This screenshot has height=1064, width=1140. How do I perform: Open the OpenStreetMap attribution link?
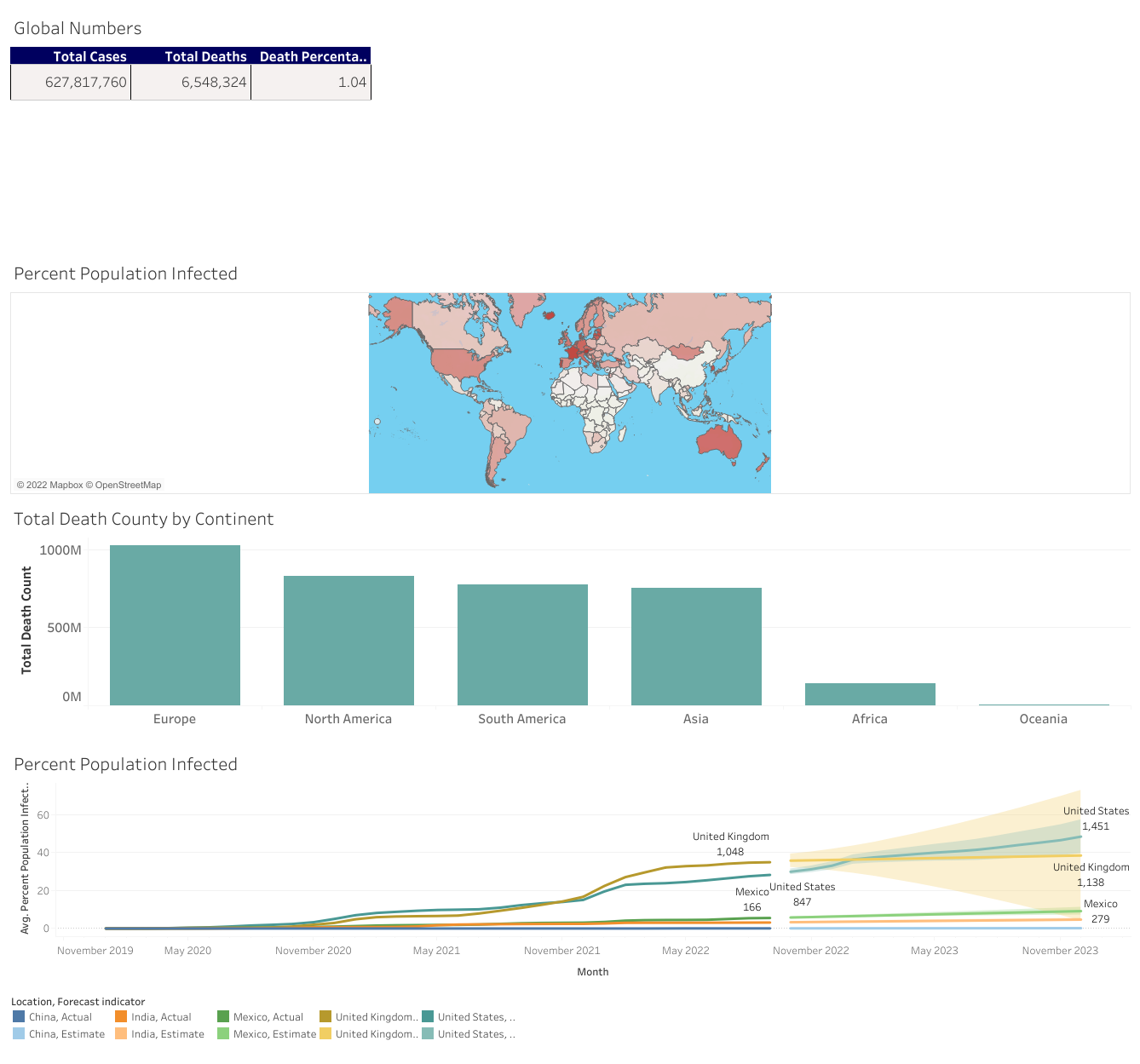point(128,485)
